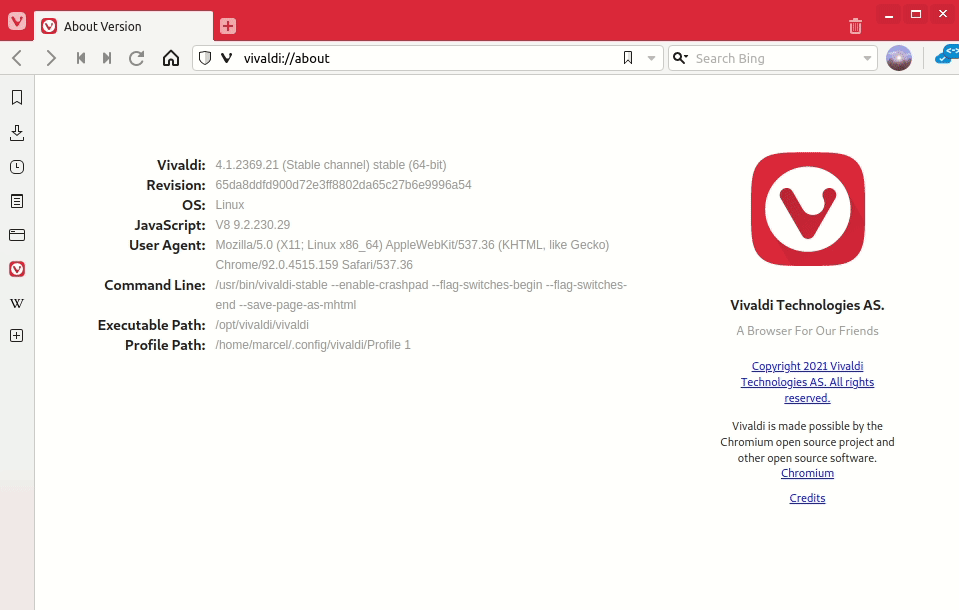
Task: Open a new tab with plus button
Action: pos(228,26)
